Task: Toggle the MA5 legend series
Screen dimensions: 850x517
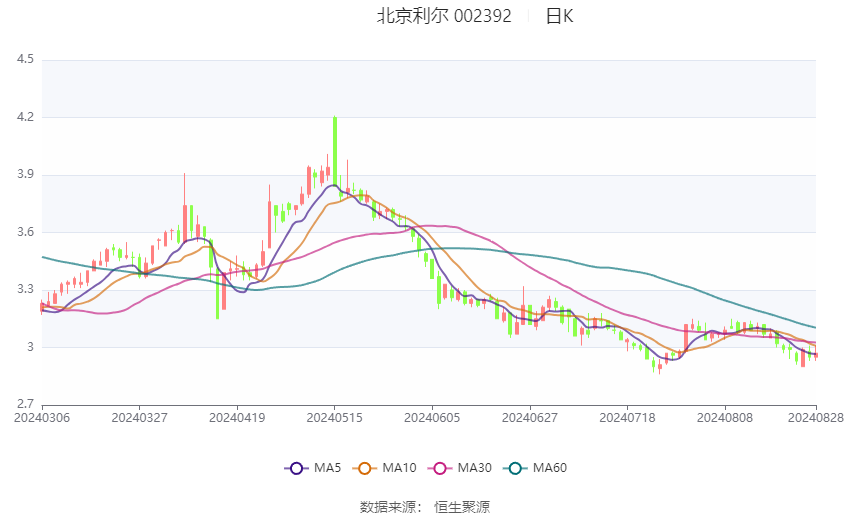Action: click(313, 468)
